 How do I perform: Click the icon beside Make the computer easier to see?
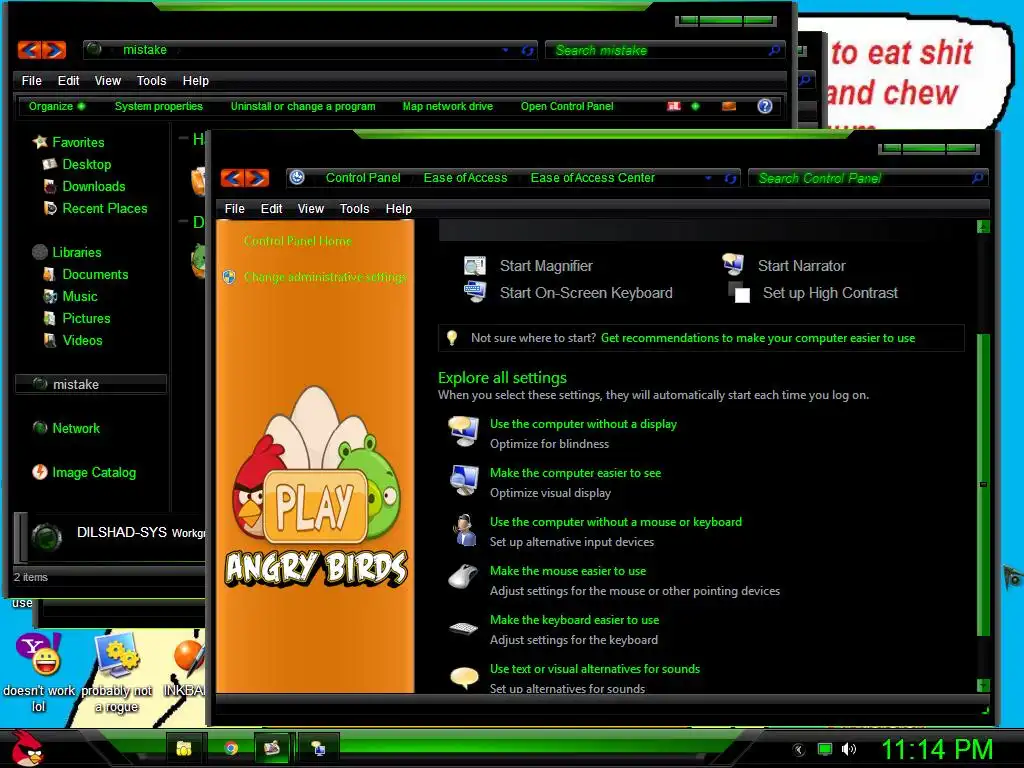coord(464,481)
